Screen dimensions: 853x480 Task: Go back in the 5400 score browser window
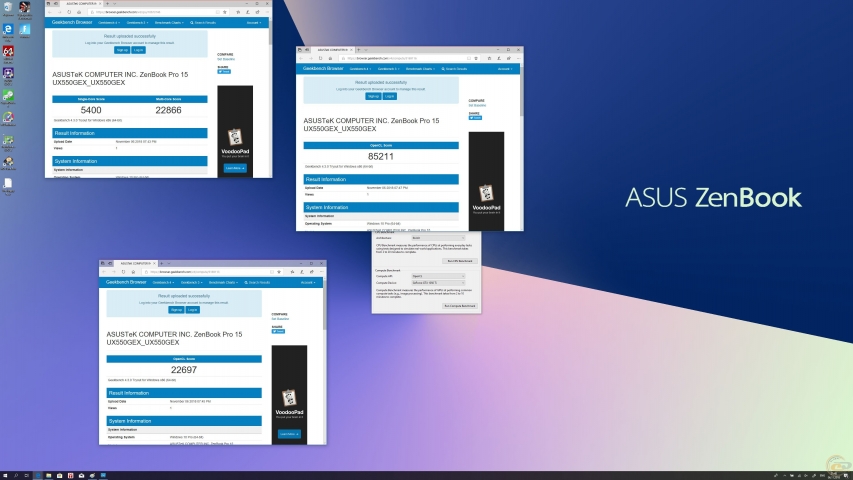click(x=50, y=12)
